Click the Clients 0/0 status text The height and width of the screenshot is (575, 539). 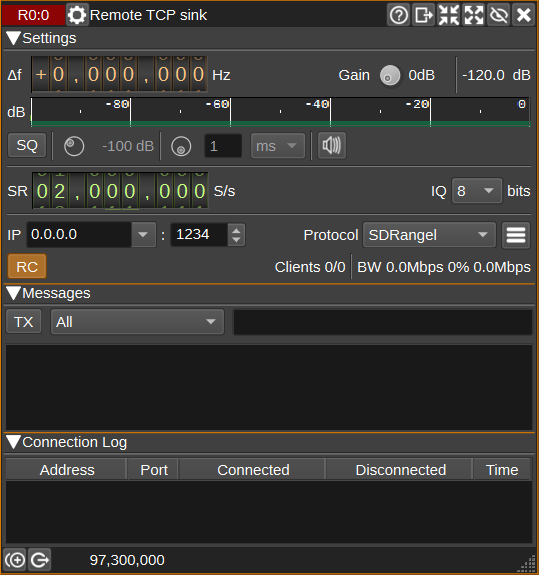[x=310, y=267]
